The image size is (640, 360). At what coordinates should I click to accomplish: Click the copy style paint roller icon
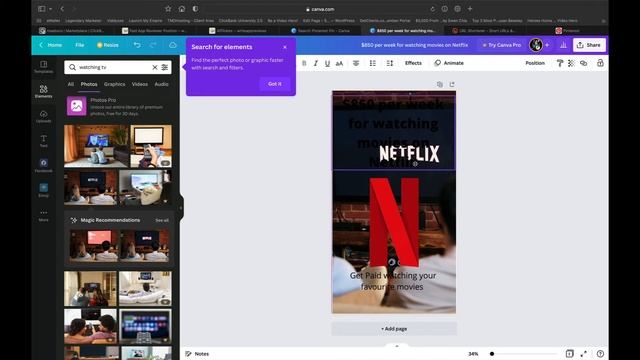(x=560, y=63)
